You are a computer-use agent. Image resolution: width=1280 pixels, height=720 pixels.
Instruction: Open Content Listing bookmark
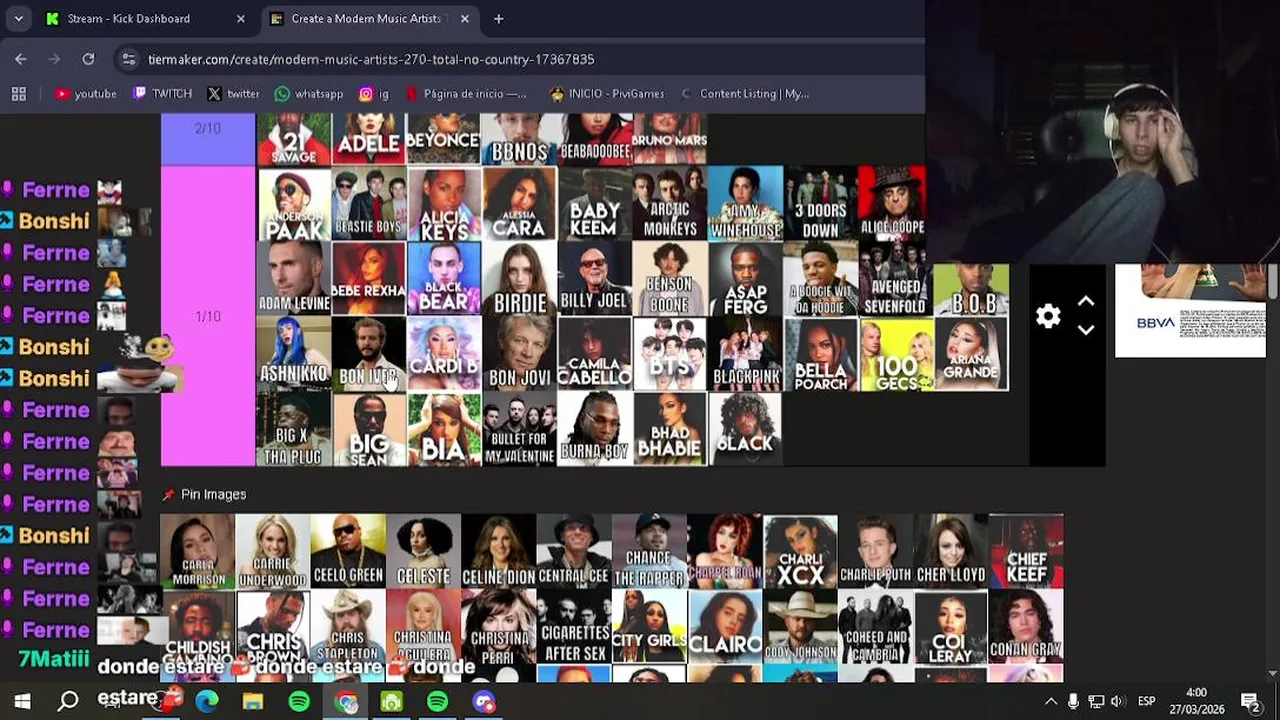point(745,94)
